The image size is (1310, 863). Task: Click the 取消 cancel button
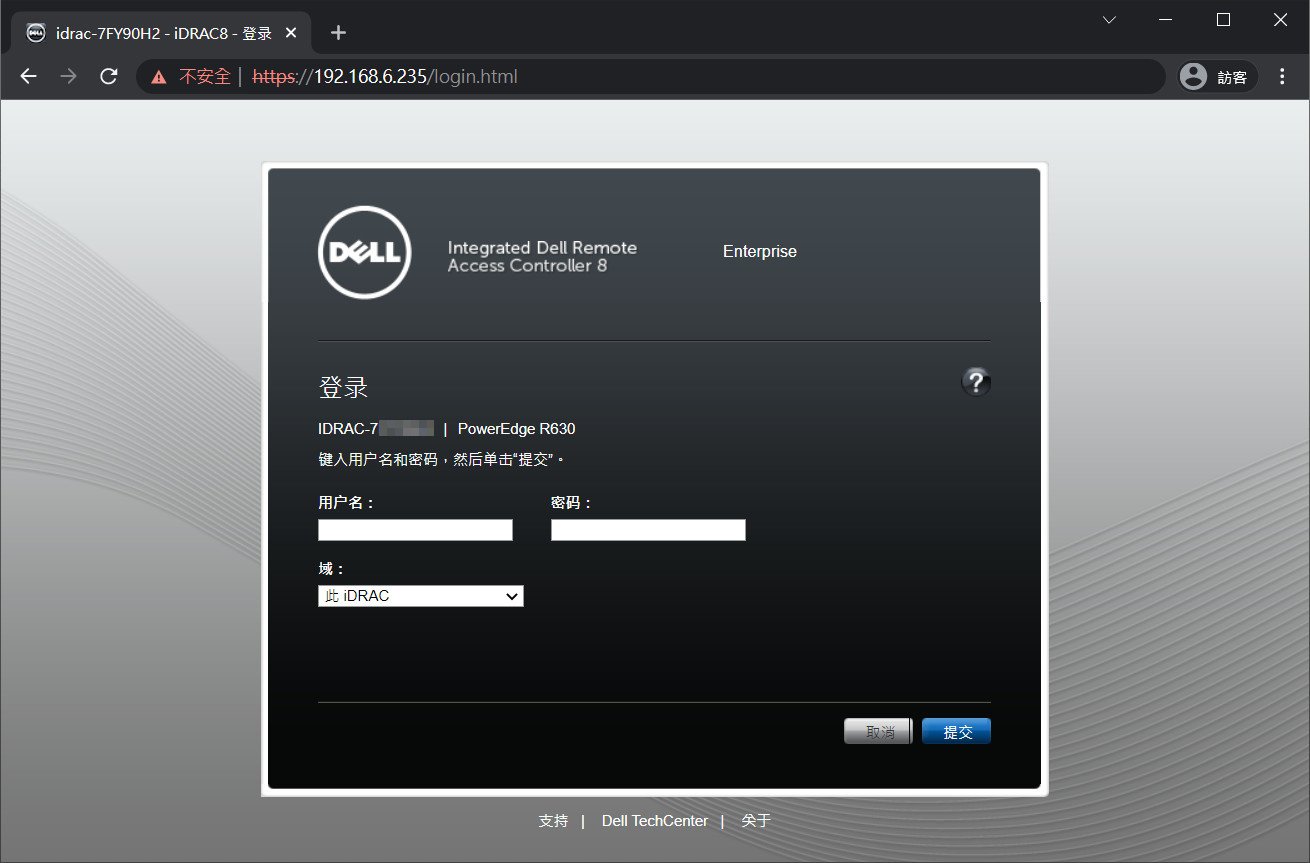tap(878, 732)
